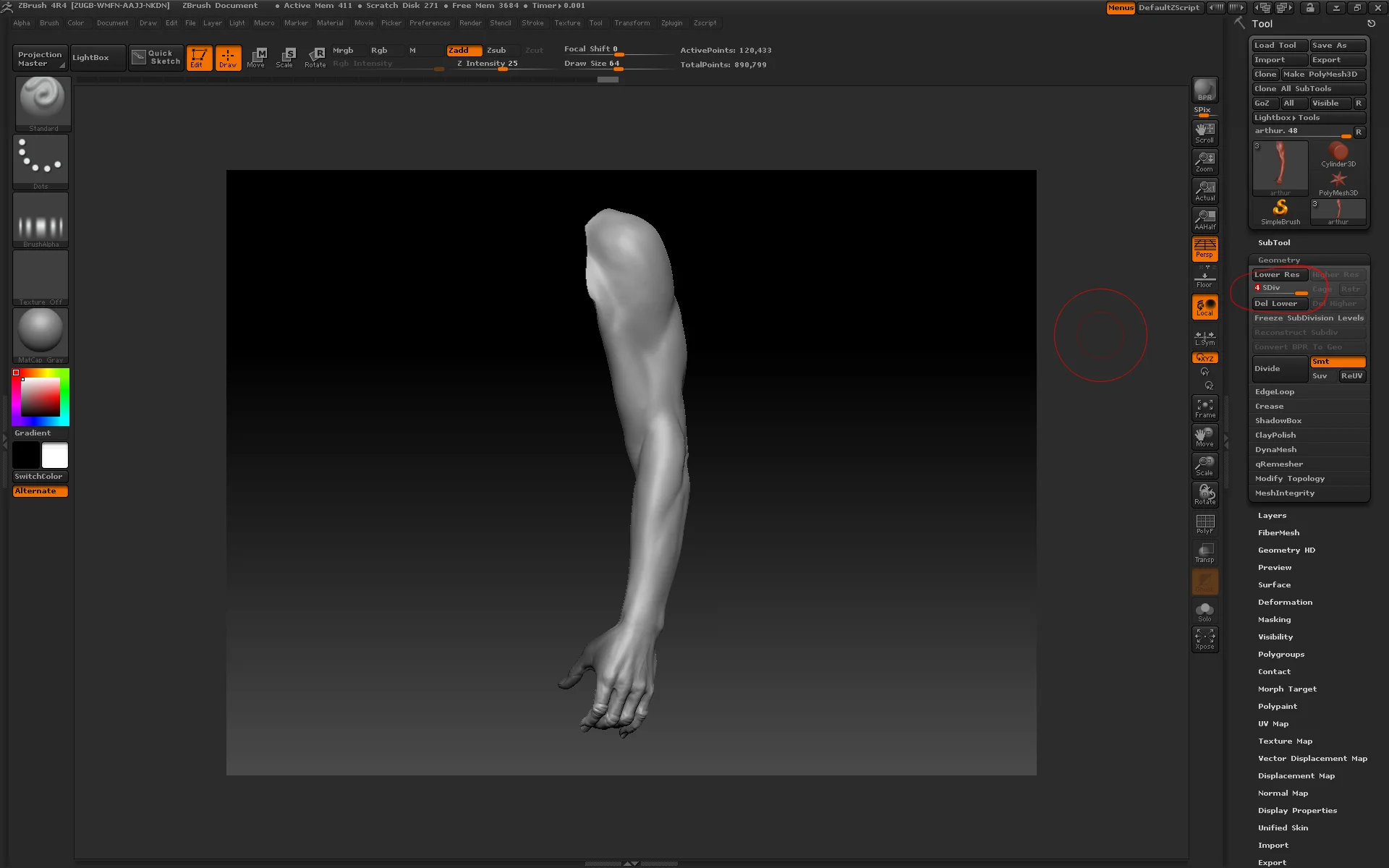Open LightBox
Viewport: 1389px width, 868px height.
coord(98,58)
